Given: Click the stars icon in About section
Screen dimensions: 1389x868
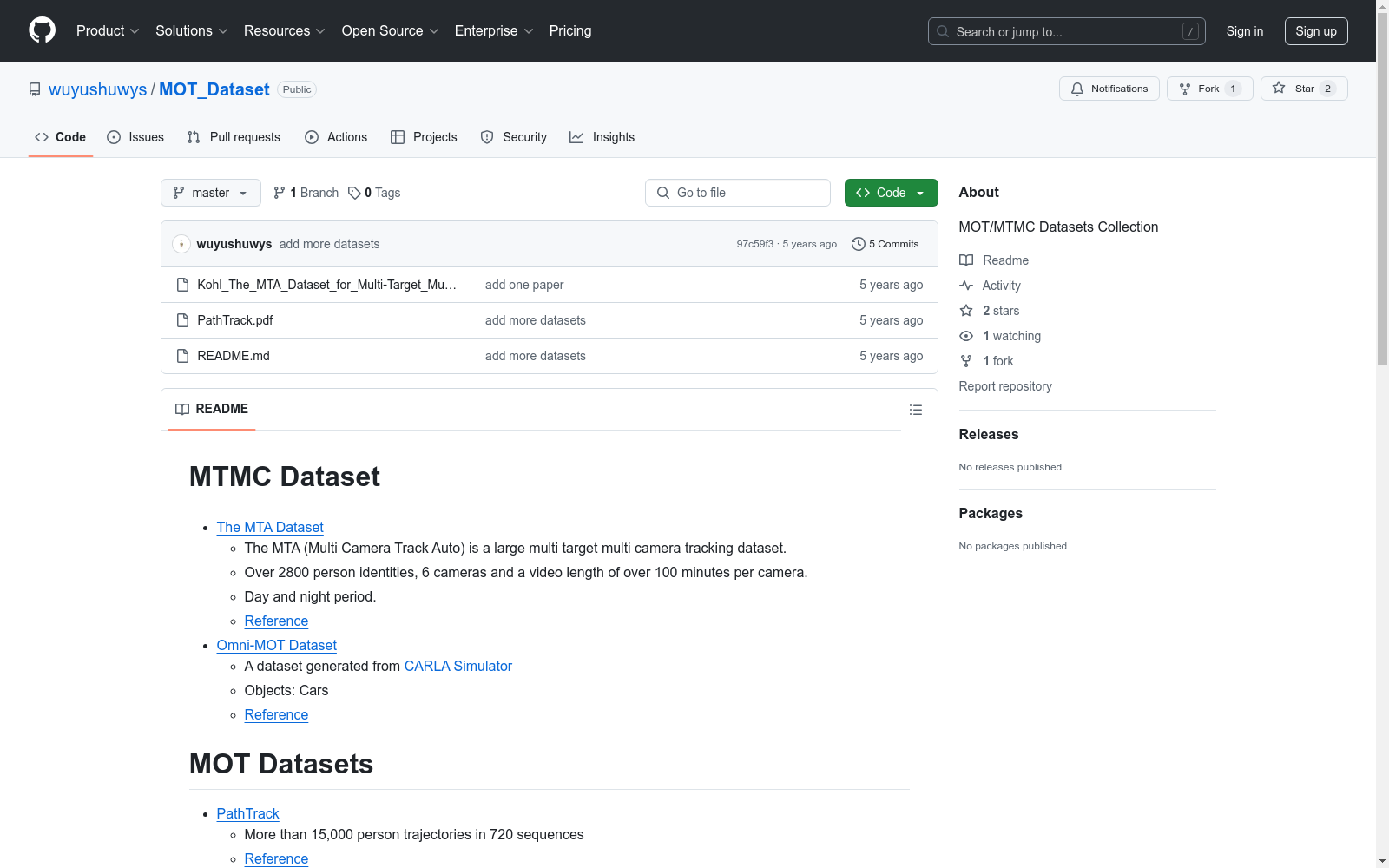Looking at the screenshot, I should tap(966, 311).
